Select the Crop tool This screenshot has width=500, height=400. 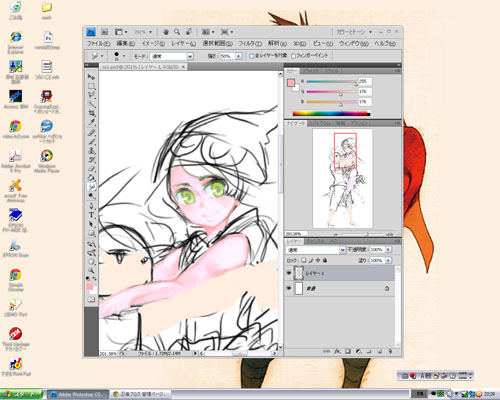point(91,113)
